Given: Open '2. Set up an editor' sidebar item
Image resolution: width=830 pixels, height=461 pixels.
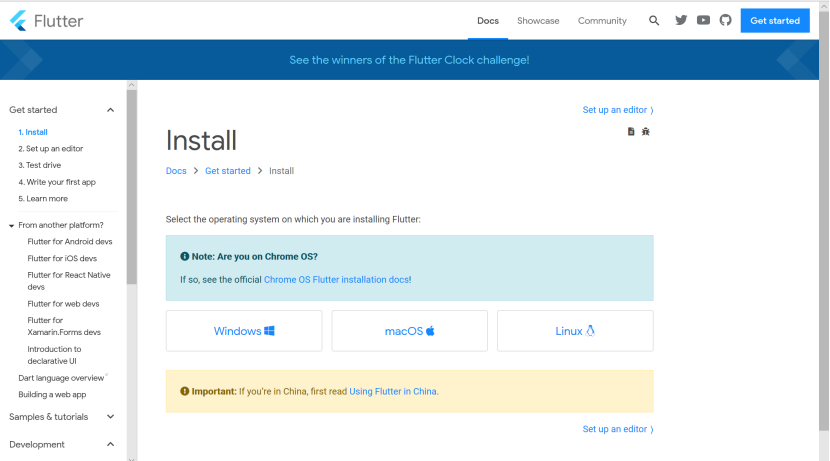Looking at the screenshot, I should coord(51,149).
